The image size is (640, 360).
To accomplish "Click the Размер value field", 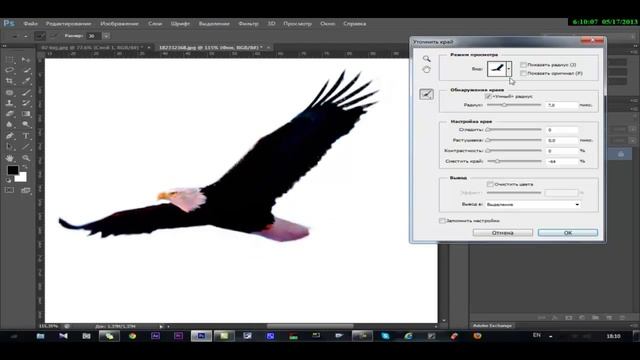I will pos(93,36).
